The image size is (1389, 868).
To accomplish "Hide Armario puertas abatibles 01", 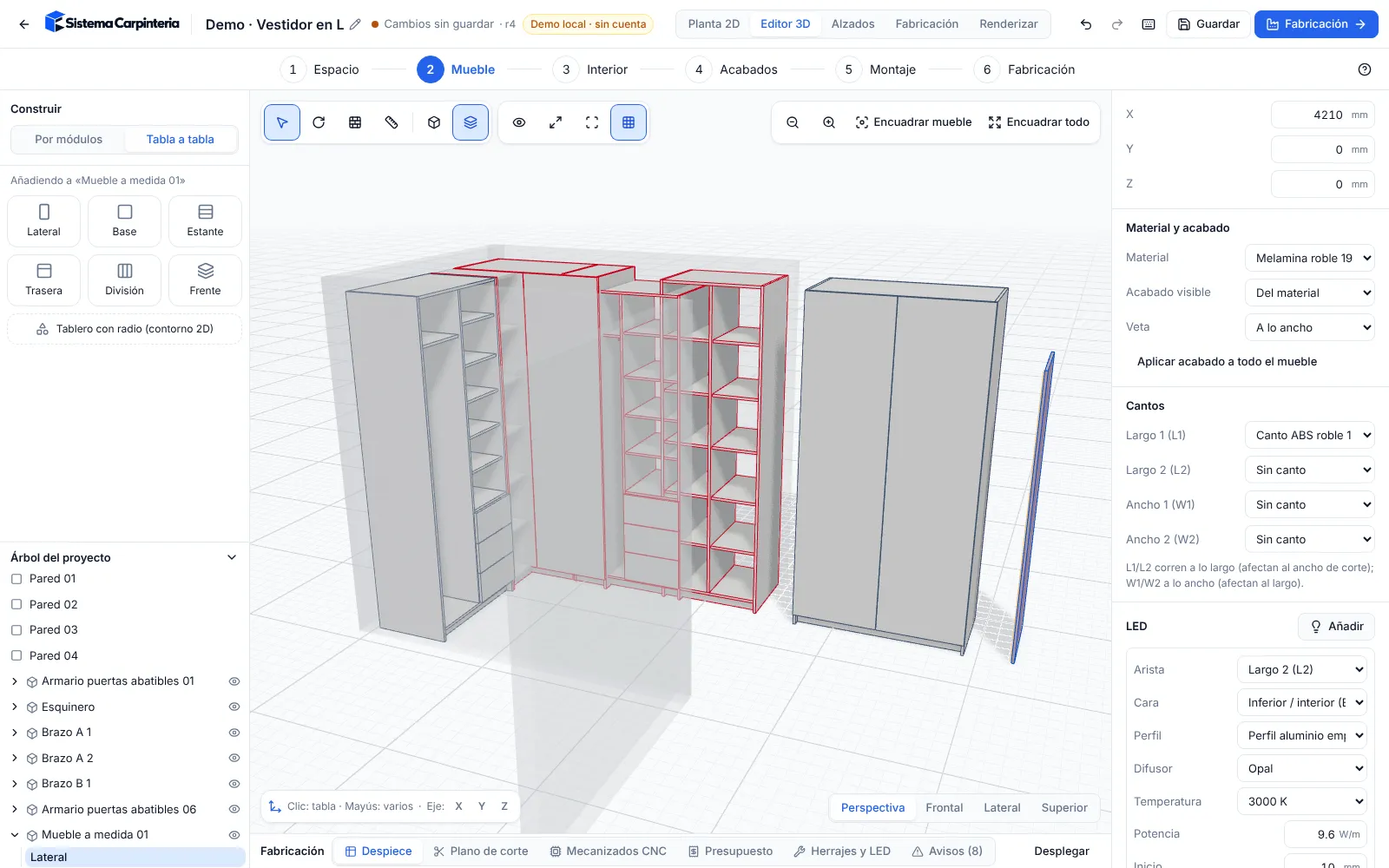I will [x=234, y=681].
